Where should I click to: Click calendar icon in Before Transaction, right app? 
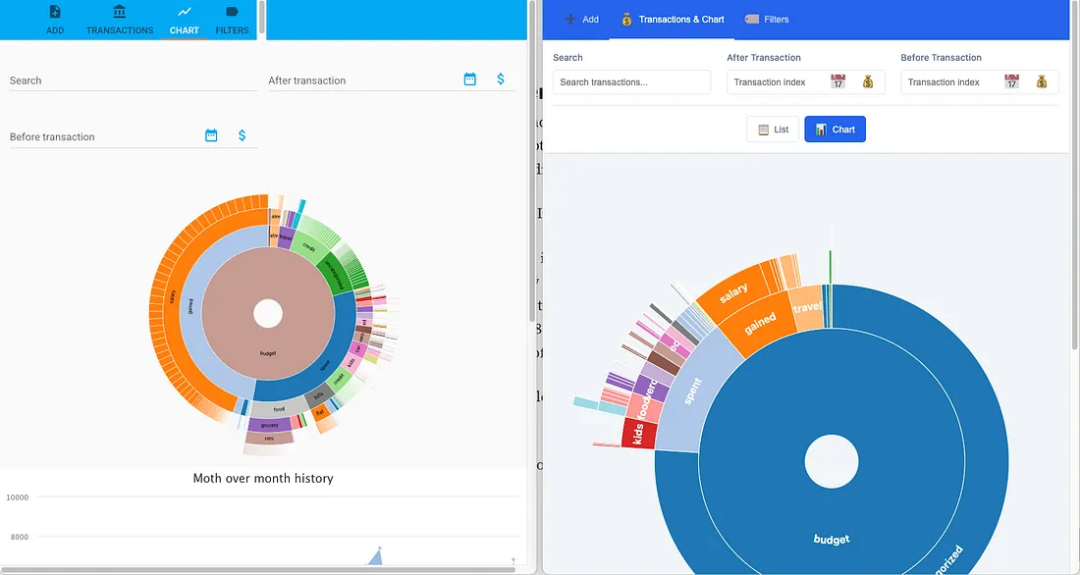click(x=1011, y=82)
